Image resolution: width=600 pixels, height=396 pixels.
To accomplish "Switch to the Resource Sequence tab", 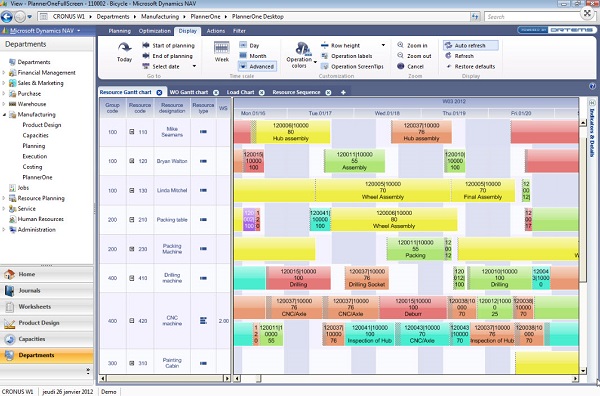I will pyautogui.click(x=296, y=92).
